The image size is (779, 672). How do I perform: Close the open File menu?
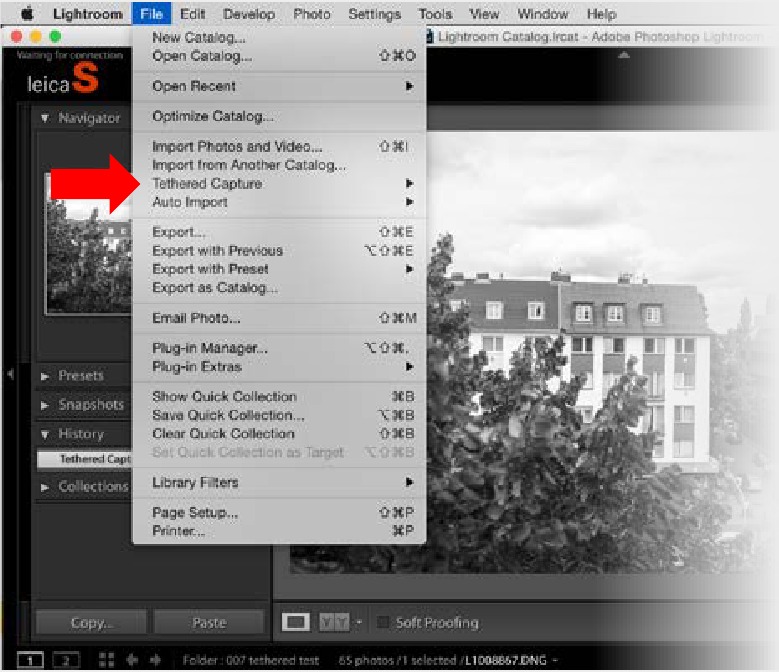[x=152, y=14]
